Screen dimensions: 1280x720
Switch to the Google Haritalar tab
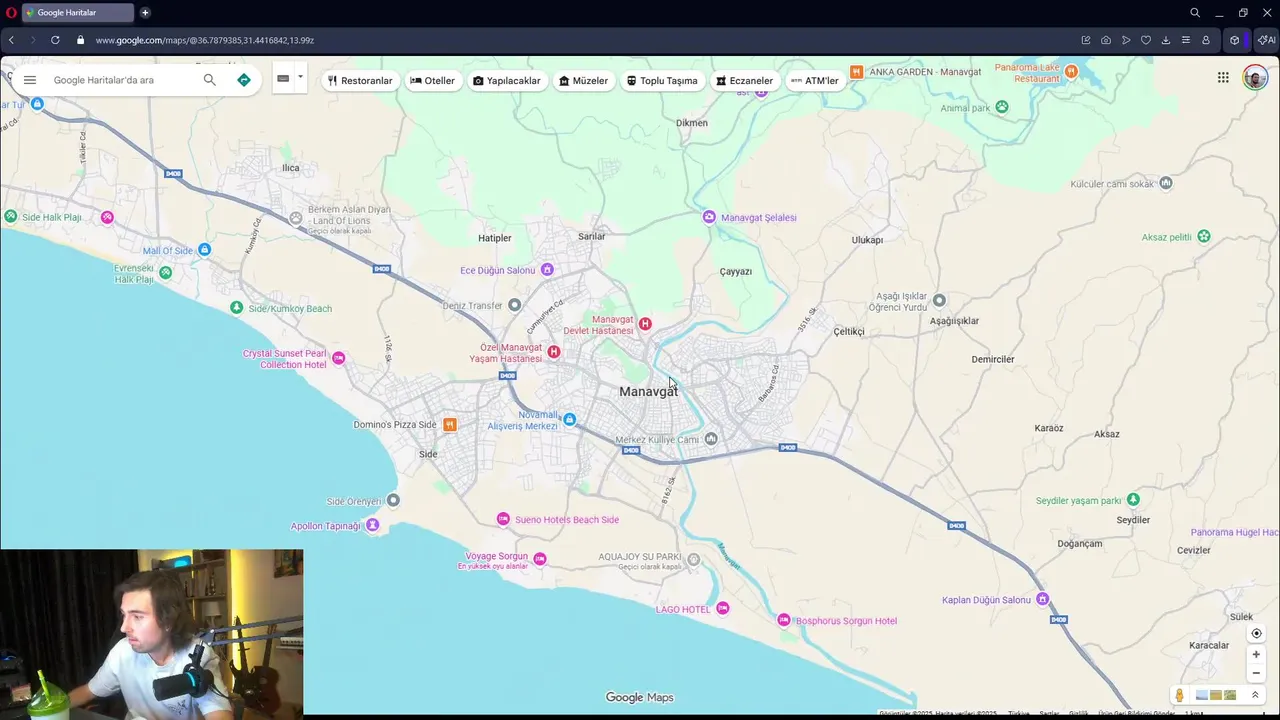pos(78,13)
